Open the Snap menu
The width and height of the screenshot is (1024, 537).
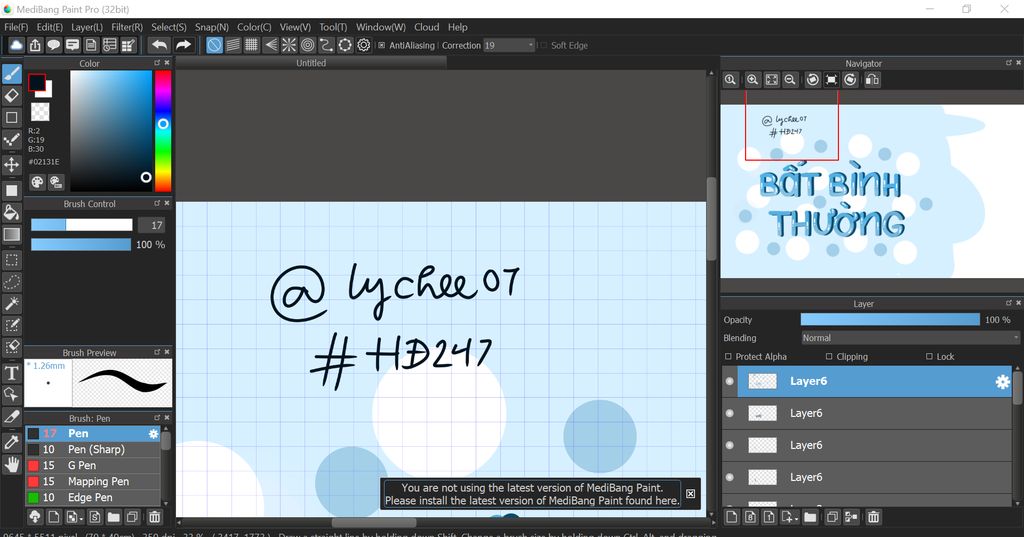coord(212,27)
